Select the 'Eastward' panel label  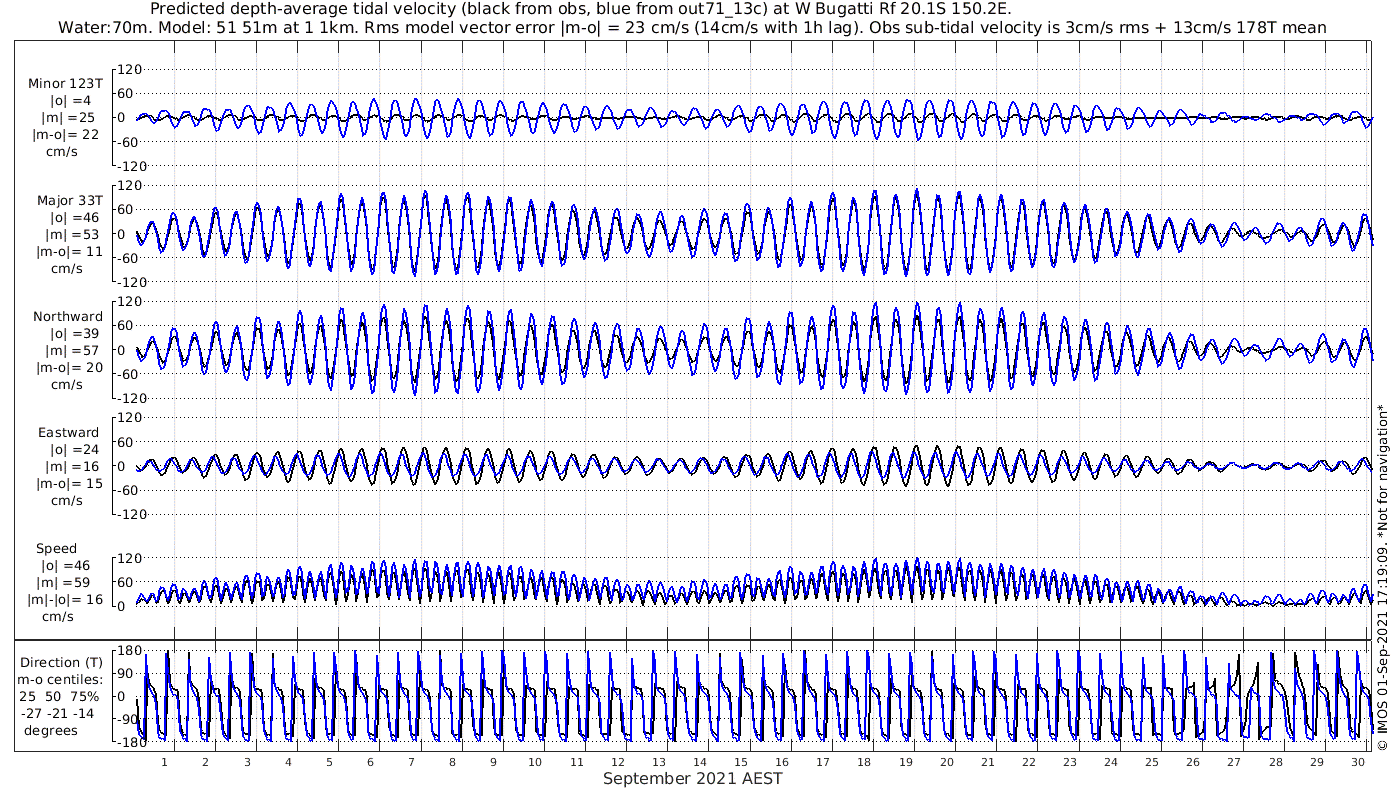coord(69,433)
